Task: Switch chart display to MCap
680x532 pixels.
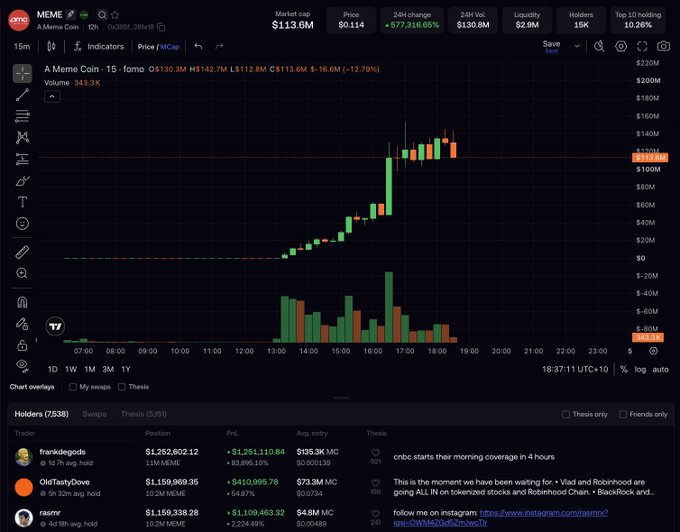Action: 170,47
